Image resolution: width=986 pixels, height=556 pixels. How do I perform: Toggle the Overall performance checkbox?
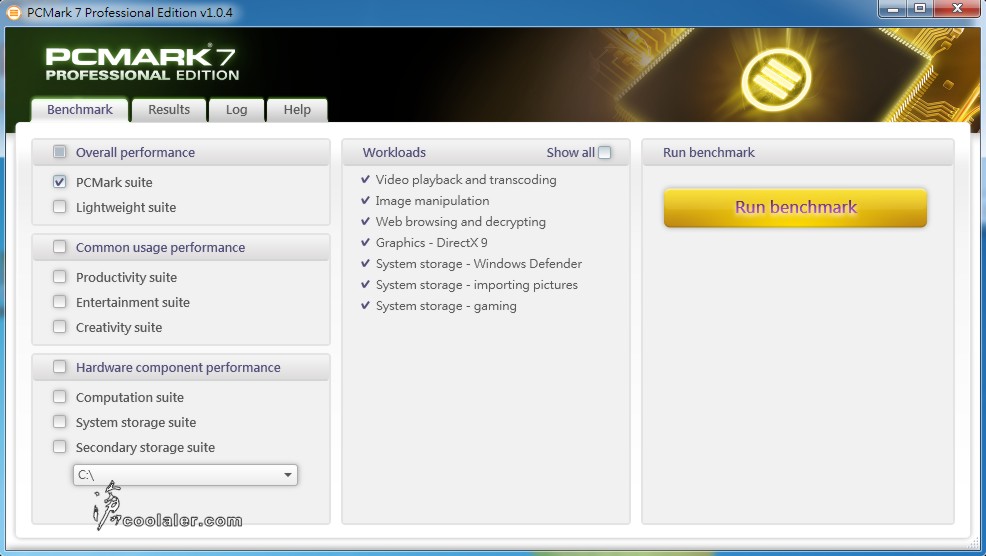click(60, 152)
